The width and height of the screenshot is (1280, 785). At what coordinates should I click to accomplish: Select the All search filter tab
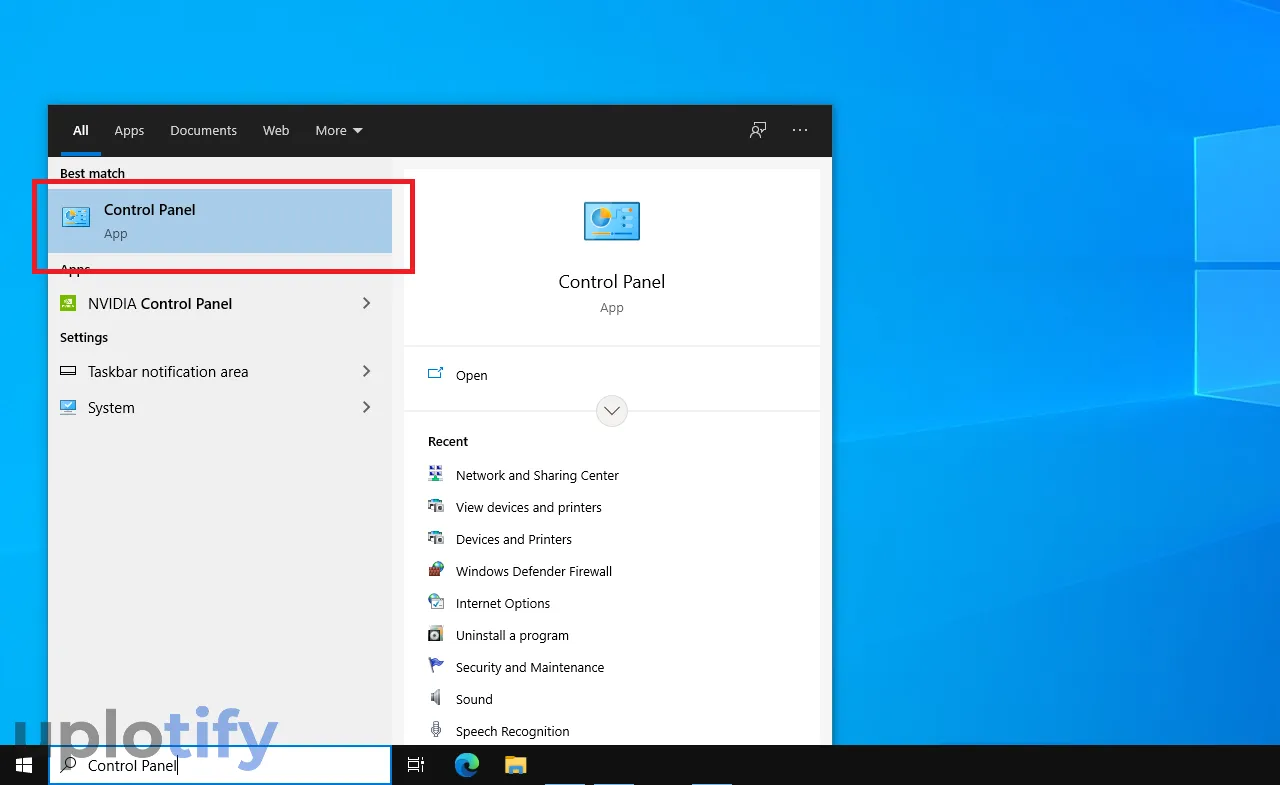[x=81, y=130]
